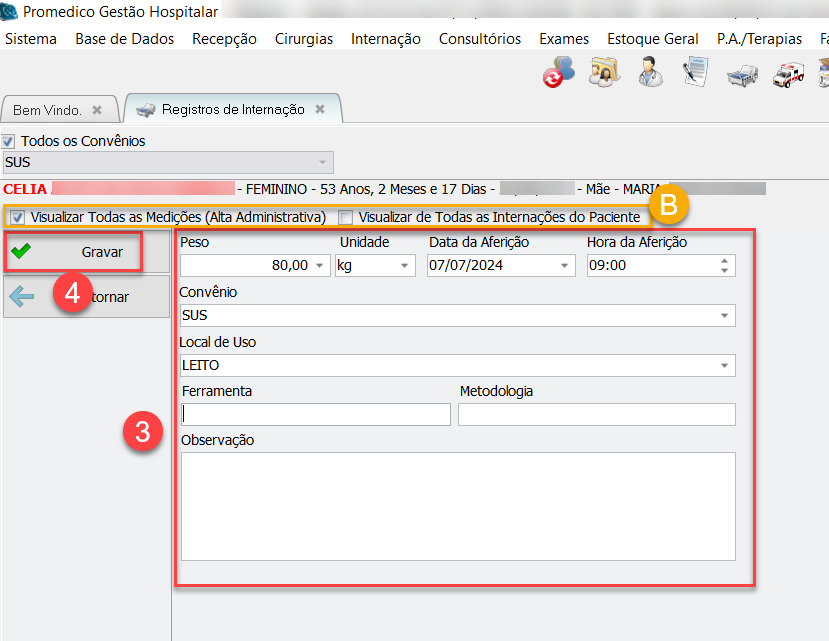Open the Estoque Geral menu

point(652,39)
